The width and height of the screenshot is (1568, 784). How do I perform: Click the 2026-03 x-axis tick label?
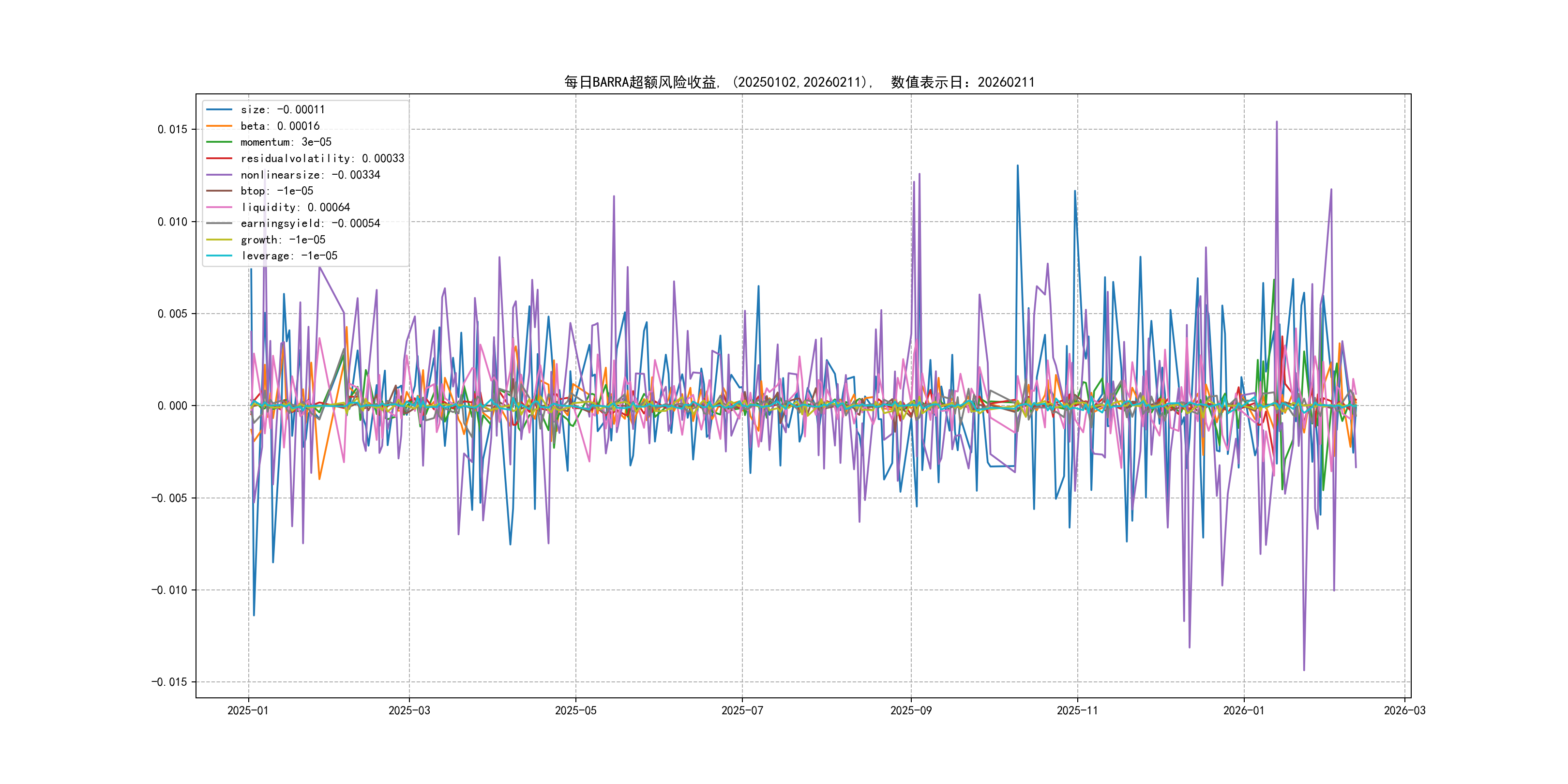pos(1404,710)
